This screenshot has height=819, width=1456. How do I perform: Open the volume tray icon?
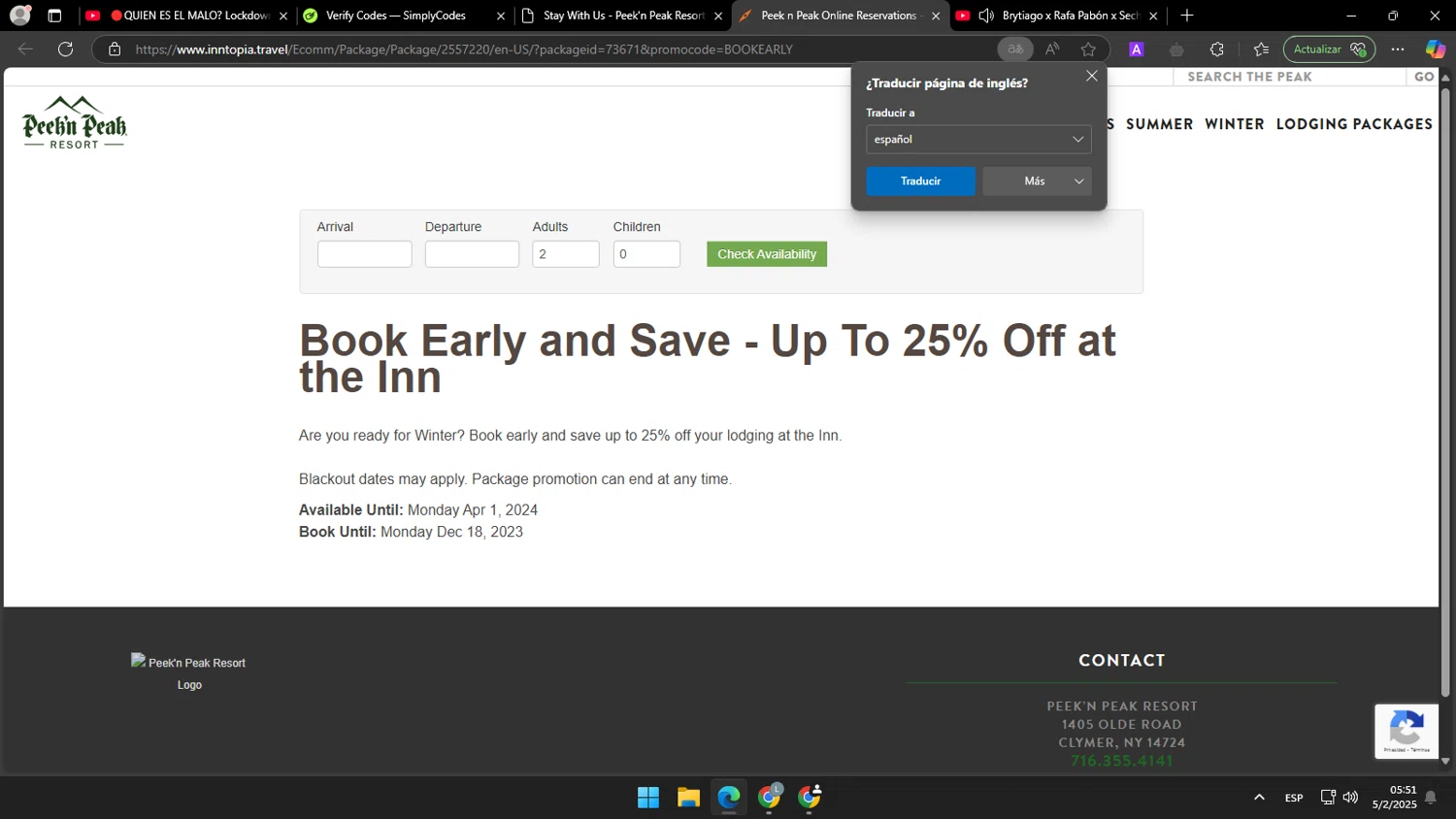tap(1350, 798)
